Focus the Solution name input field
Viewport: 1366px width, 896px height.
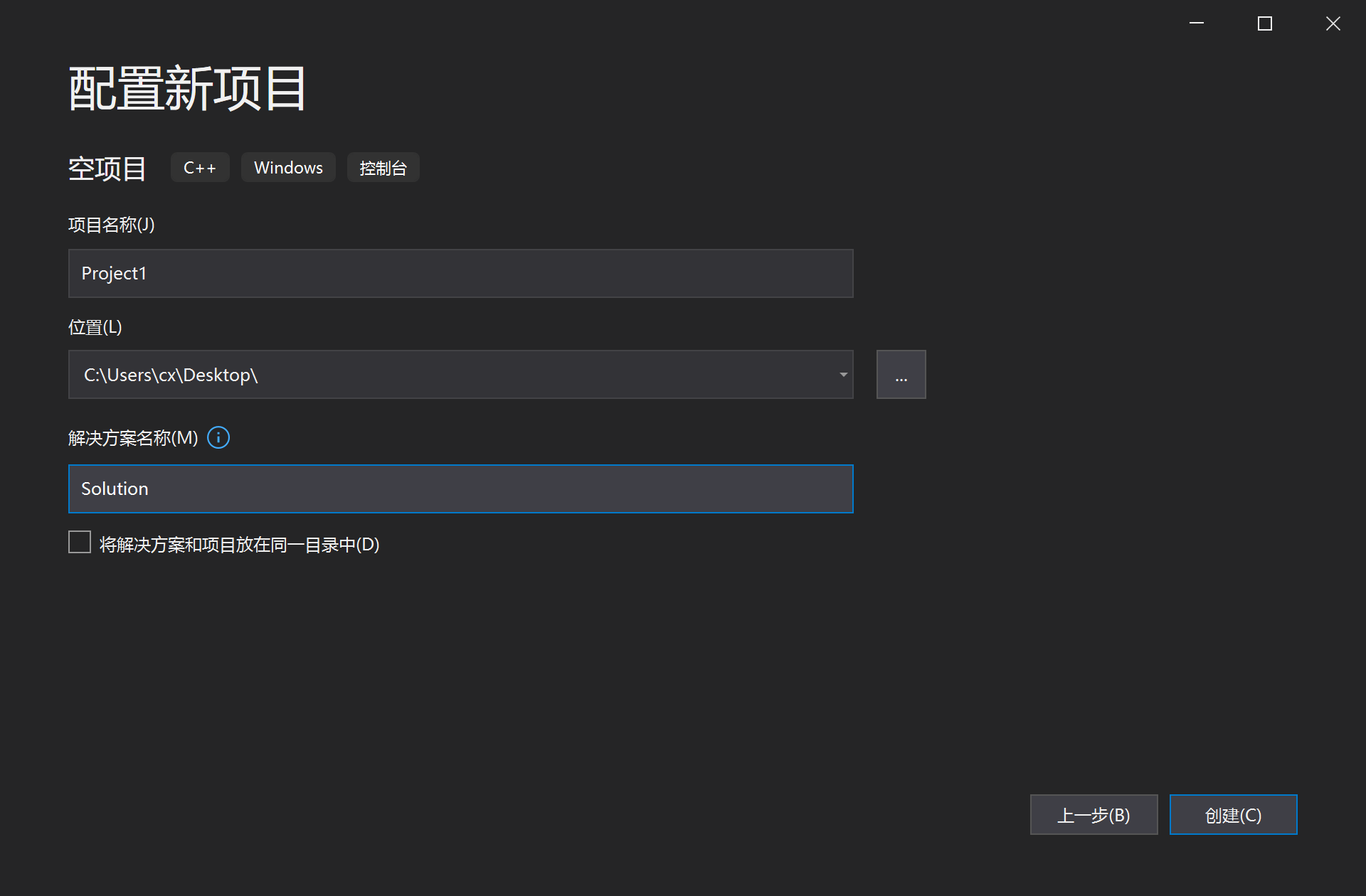point(460,489)
